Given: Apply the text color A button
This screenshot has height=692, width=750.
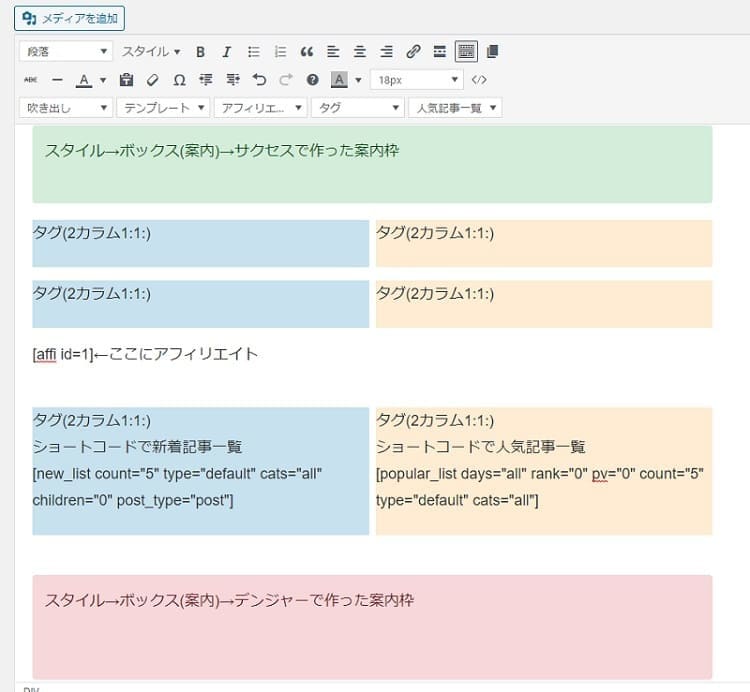Looking at the screenshot, I should pyautogui.click(x=84, y=80).
